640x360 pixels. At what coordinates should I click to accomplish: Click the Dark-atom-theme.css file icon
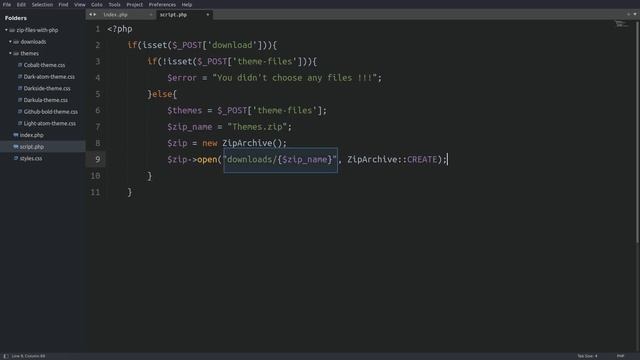point(20,77)
